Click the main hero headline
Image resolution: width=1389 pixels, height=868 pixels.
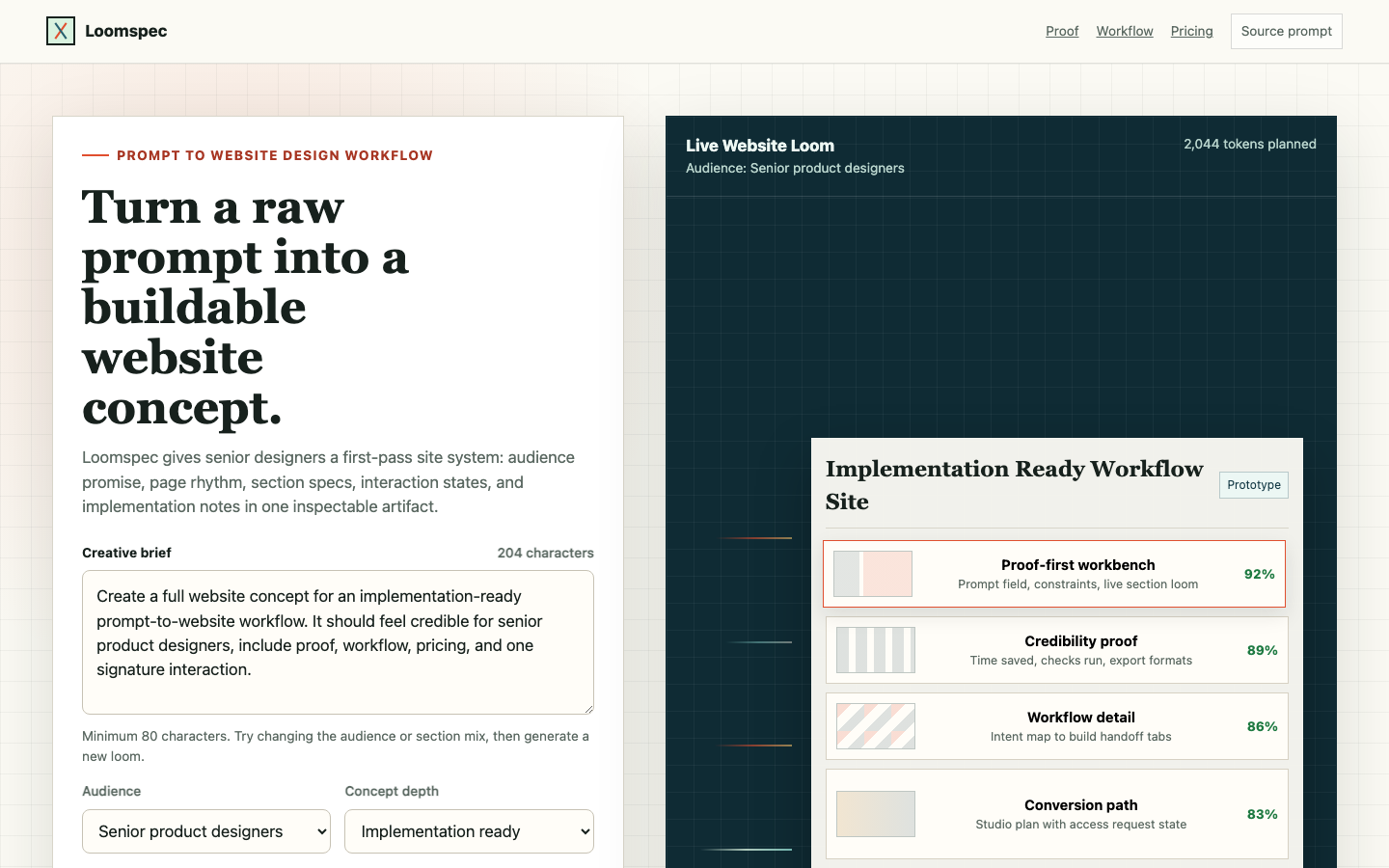246,307
